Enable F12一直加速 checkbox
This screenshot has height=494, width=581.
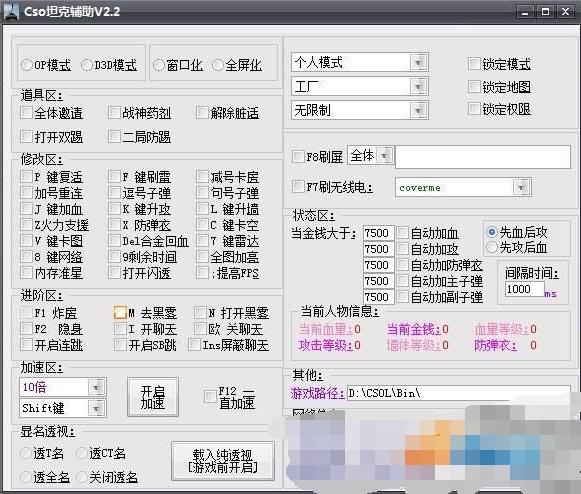(x=210, y=397)
